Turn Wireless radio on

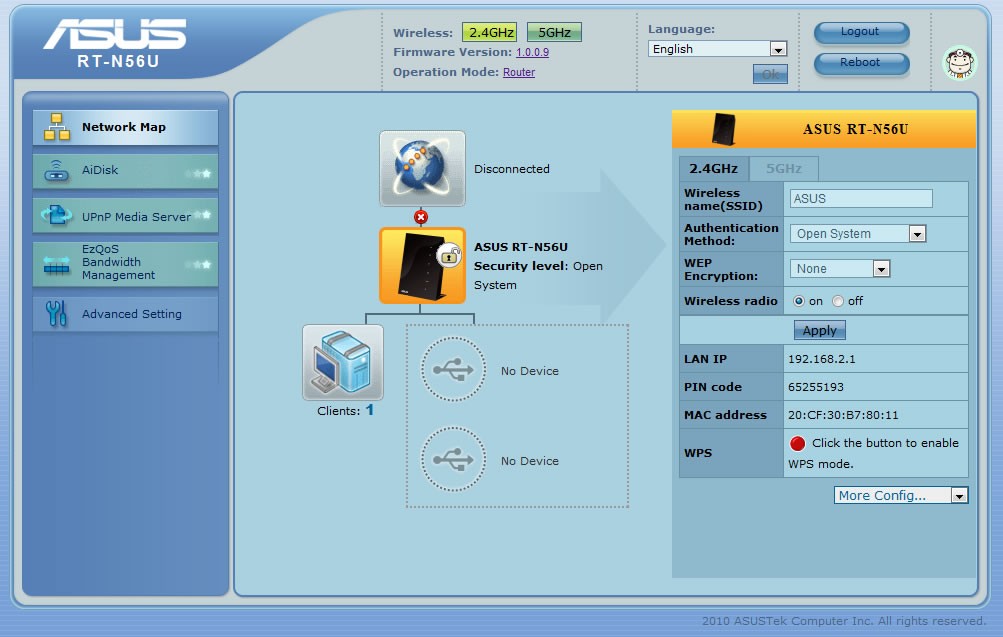point(798,301)
